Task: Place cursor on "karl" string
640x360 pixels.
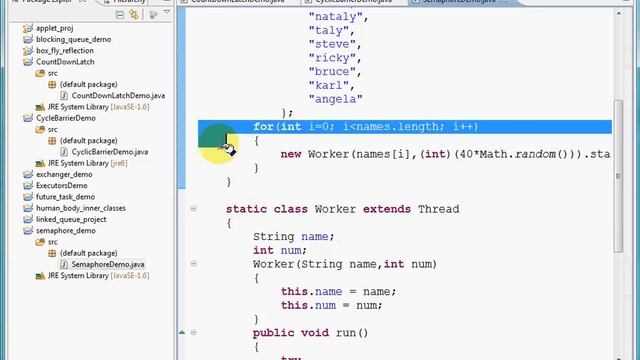Action: pos(329,86)
